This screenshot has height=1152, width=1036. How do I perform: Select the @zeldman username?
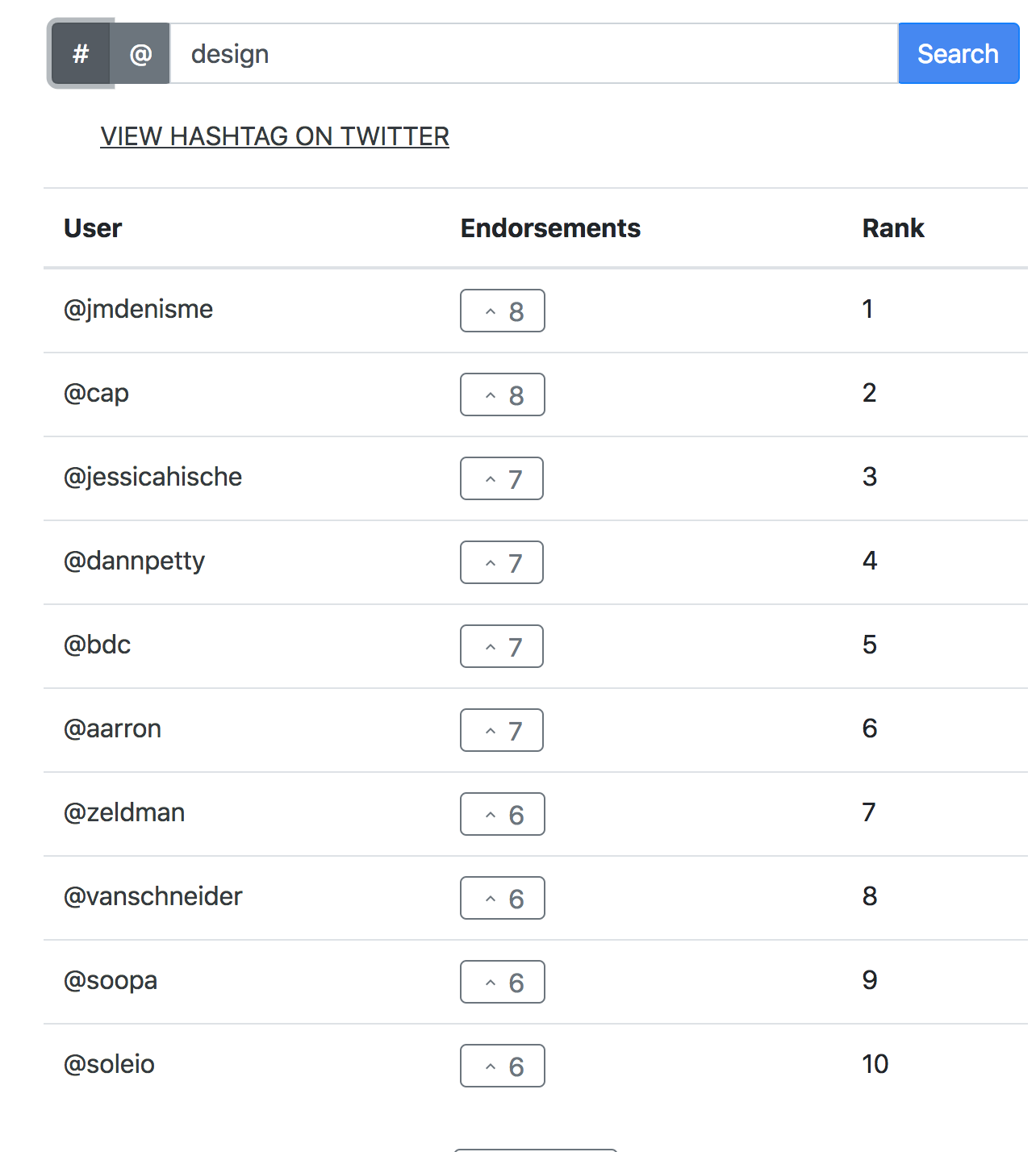click(124, 812)
